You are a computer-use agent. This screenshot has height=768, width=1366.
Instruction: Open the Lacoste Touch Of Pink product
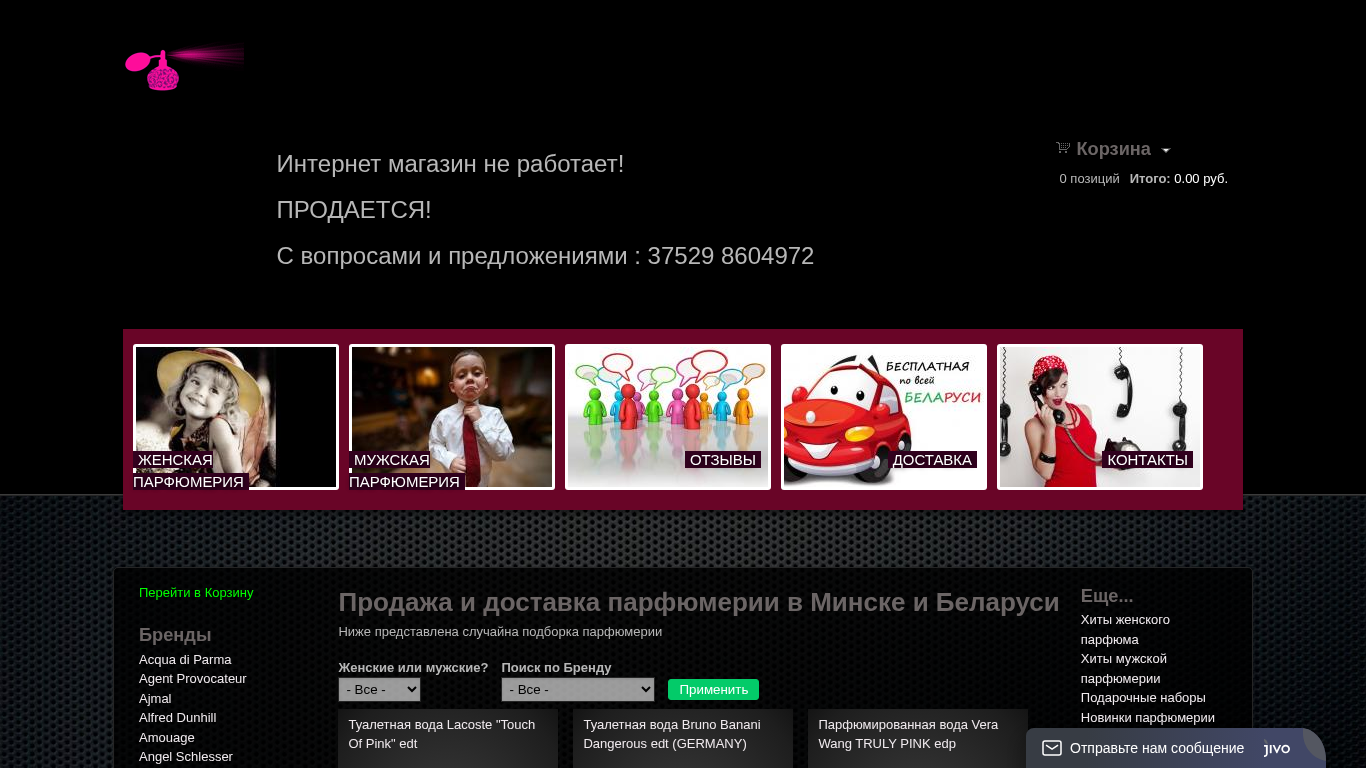[x=442, y=734]
